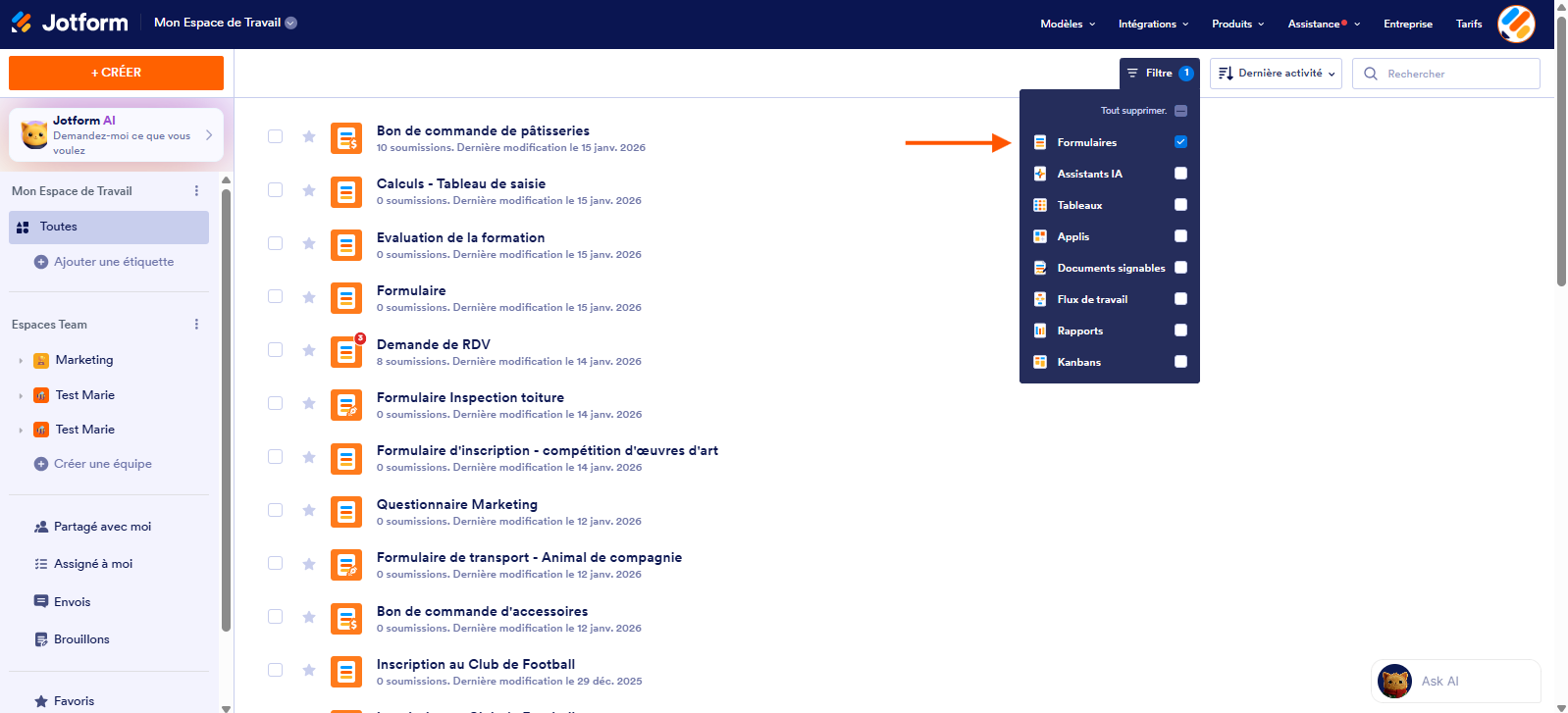Image resolution: width=1568 pixels, height=713 pixels.
Task: Select the Bon de commande de pâtisseries row checkbox
Action: tap(275, 136)
